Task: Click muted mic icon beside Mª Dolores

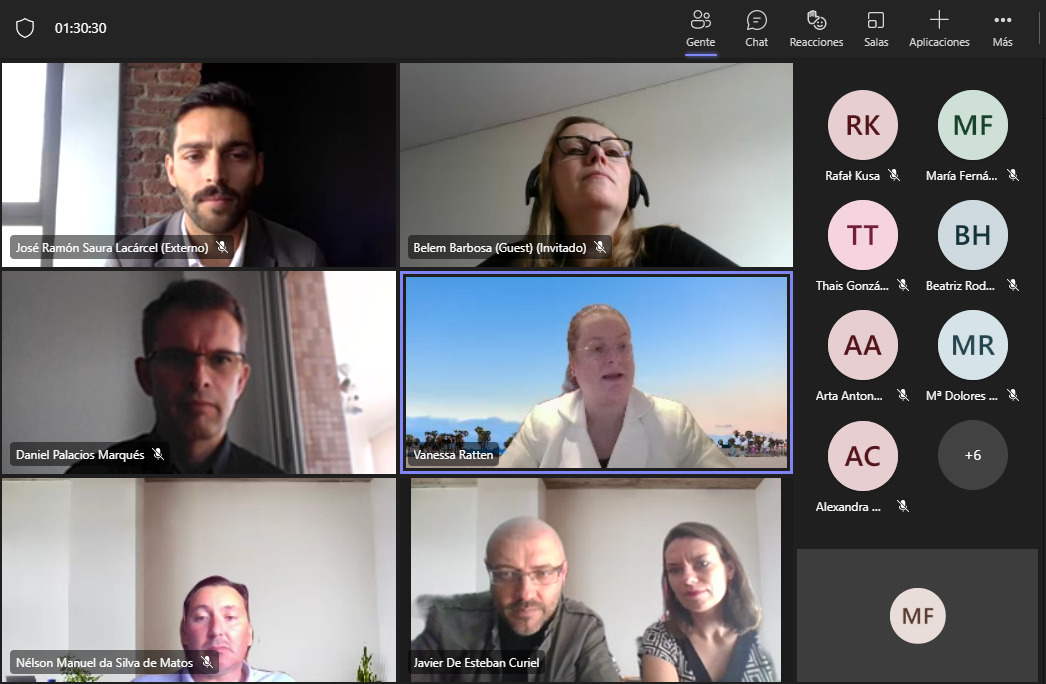Action: click(x=1013, y=396)
